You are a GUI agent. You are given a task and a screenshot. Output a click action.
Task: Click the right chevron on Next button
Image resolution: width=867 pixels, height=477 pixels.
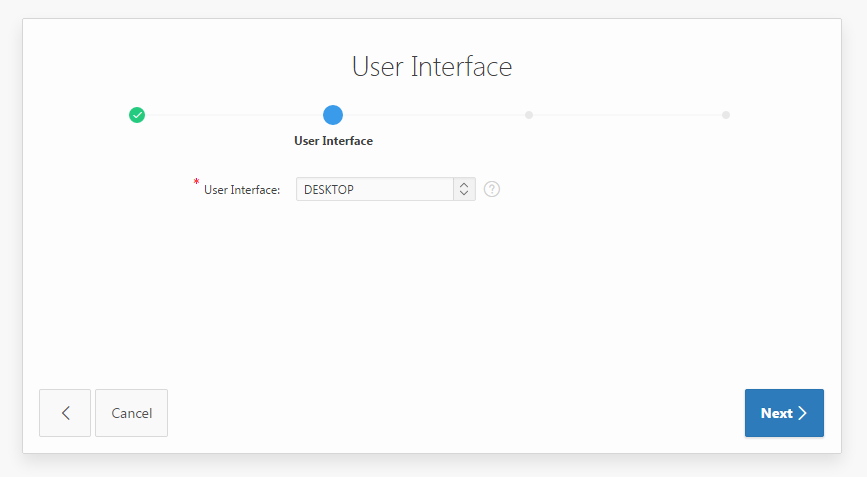803,413
